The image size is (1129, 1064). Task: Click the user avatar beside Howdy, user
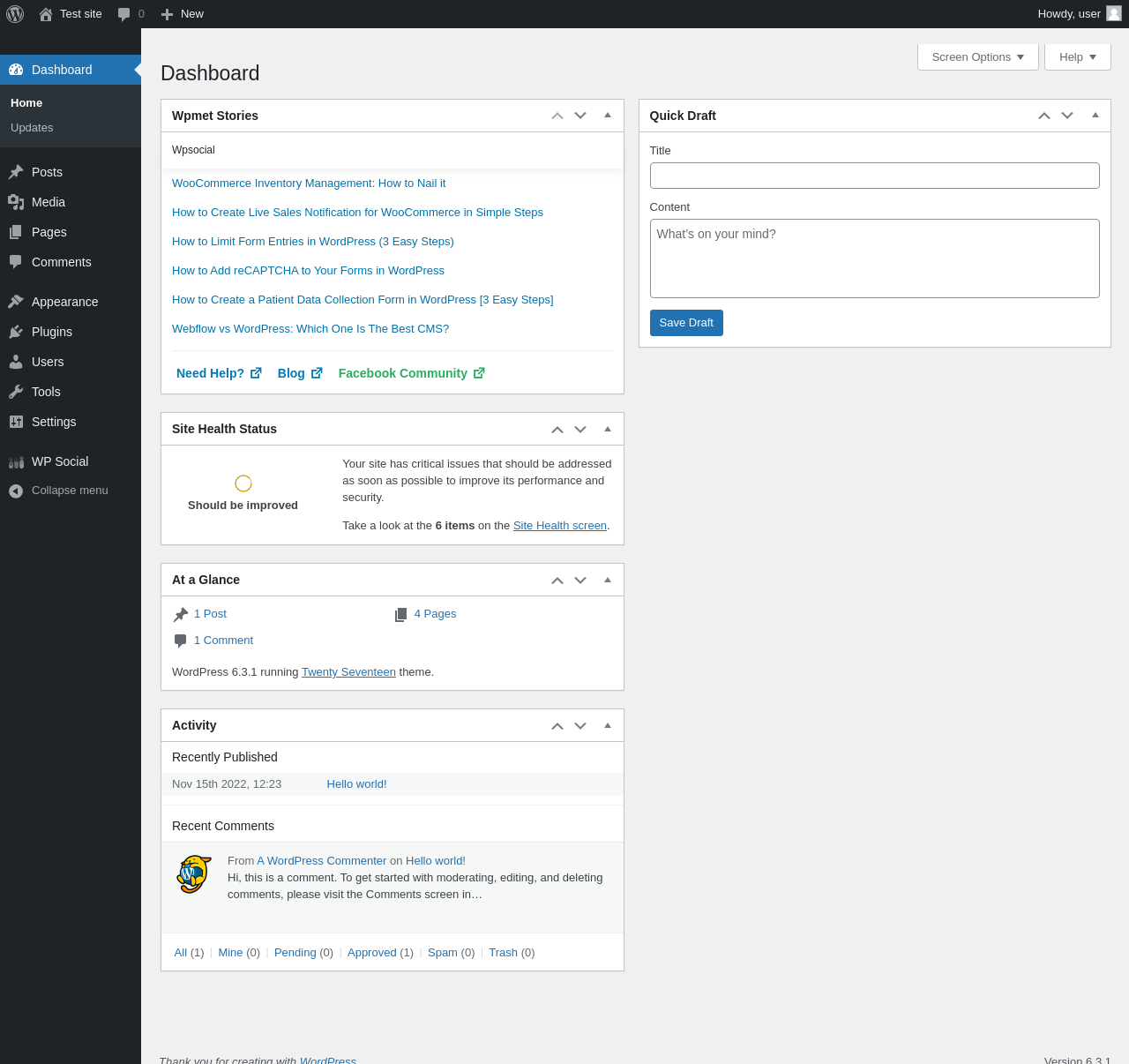tap(1114, 13)
